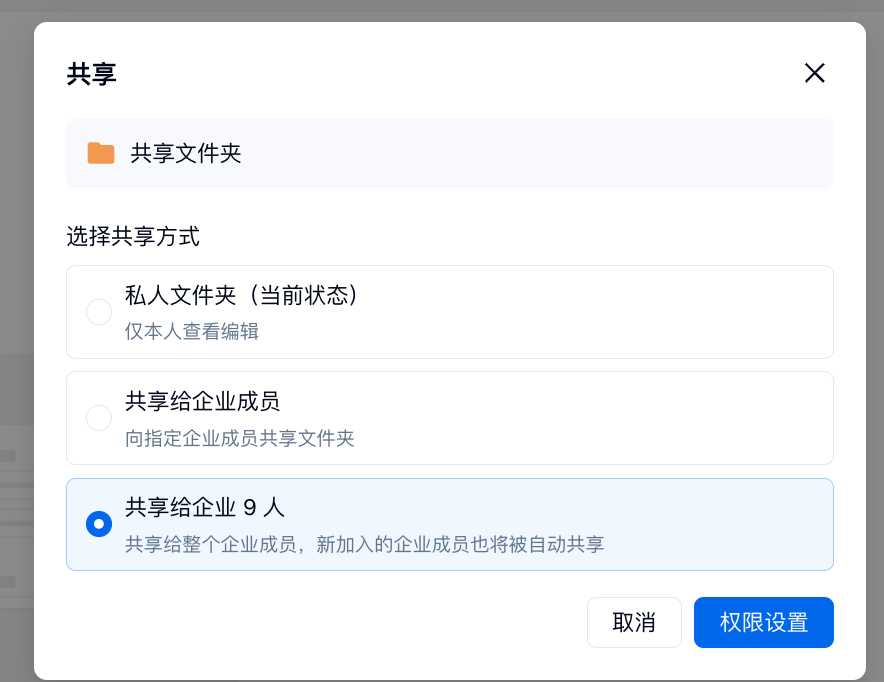Click the dimmed backdrop left of the dialog

tap(16, 300)
